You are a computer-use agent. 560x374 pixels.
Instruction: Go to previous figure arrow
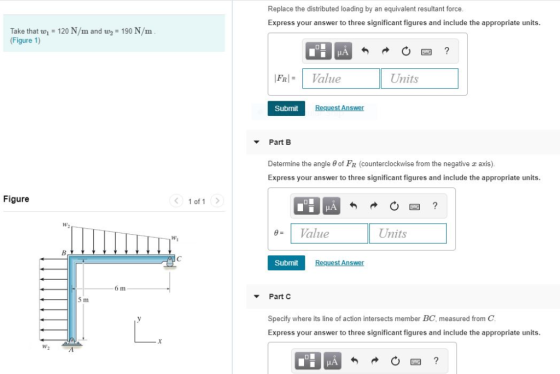pyautogui.click(x=176, y=201)
